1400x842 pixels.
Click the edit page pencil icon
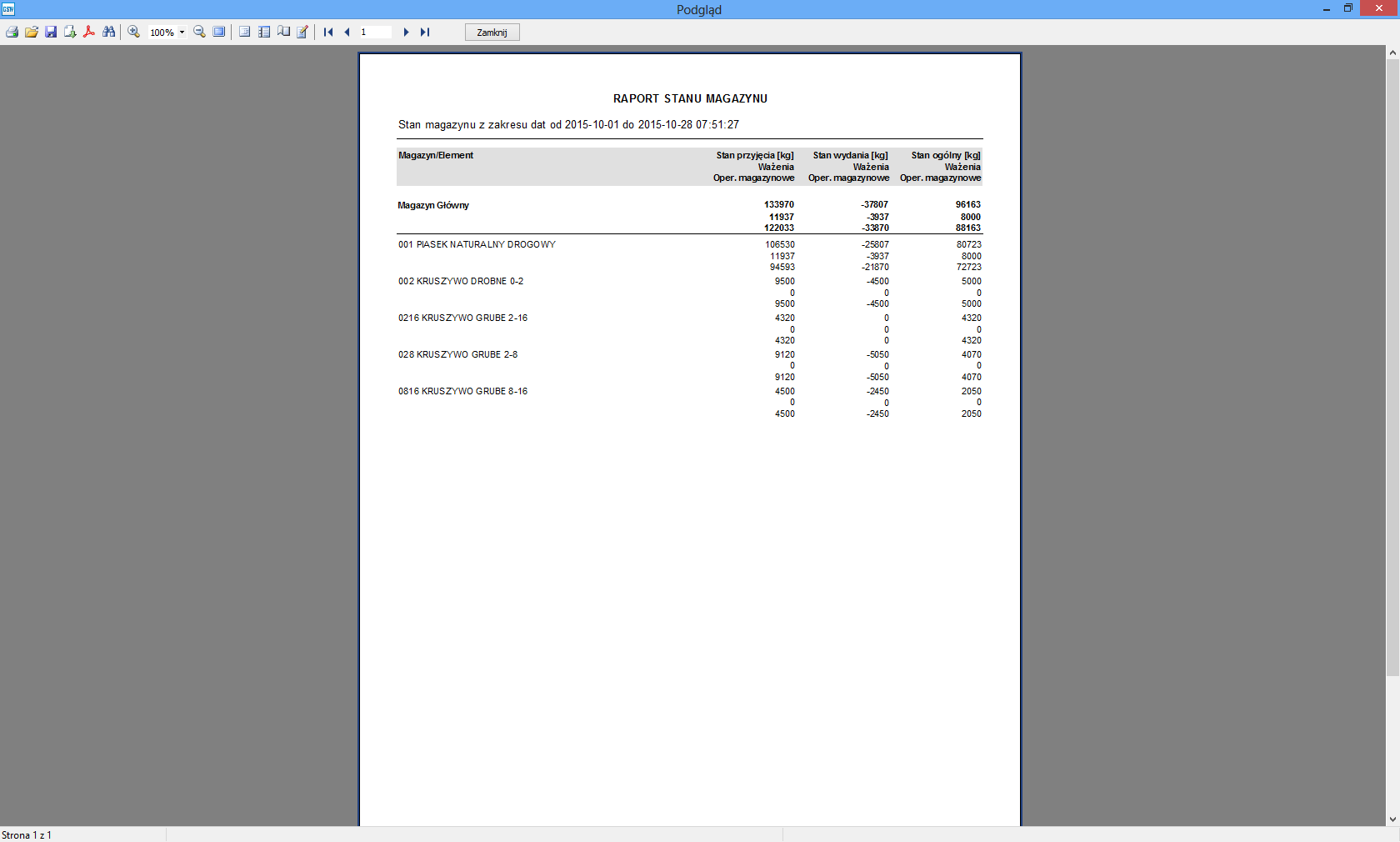[302, 33]
